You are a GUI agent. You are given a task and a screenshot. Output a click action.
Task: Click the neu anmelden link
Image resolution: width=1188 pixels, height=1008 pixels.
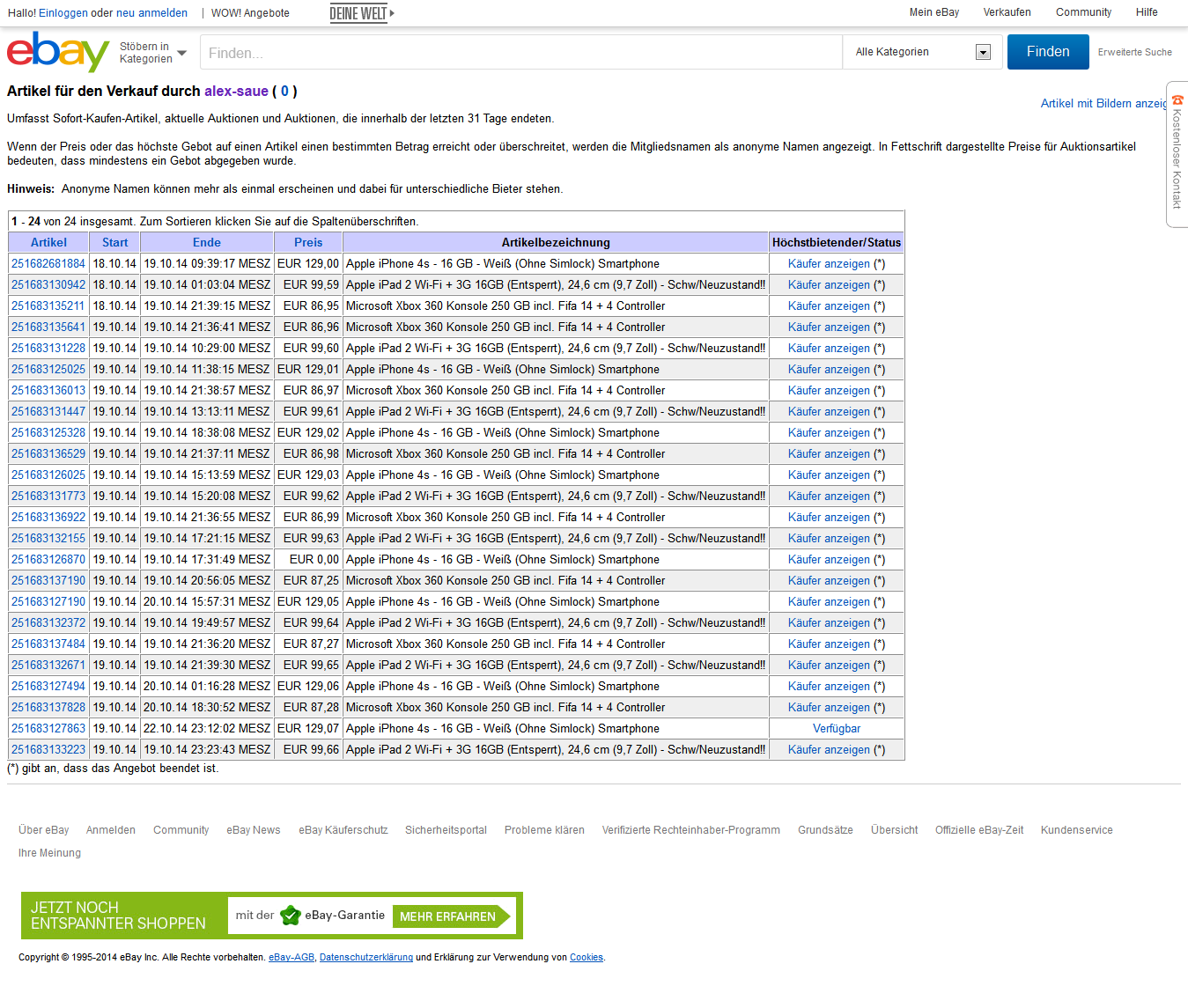tap(151, 13)
